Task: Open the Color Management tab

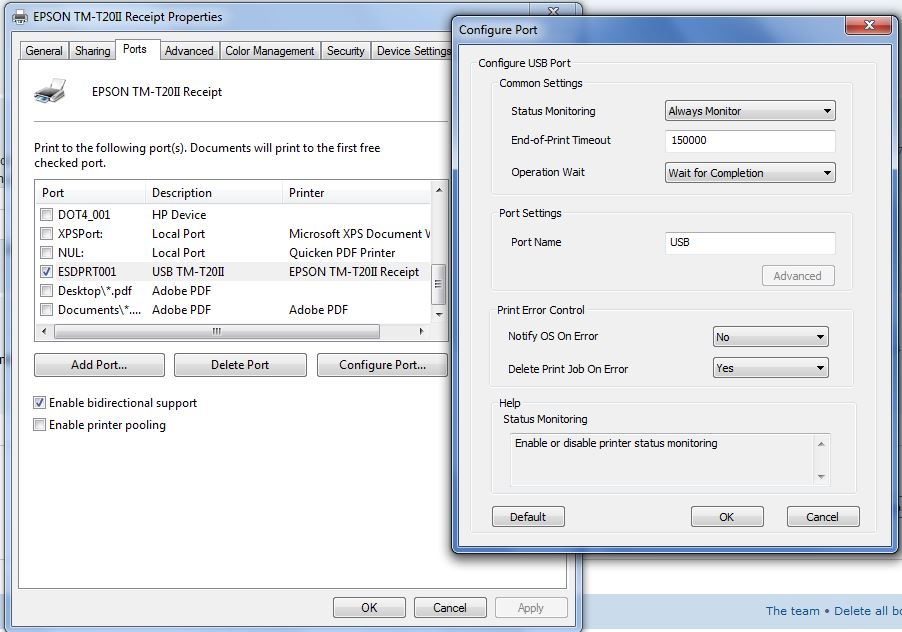Action: (269, 51)
